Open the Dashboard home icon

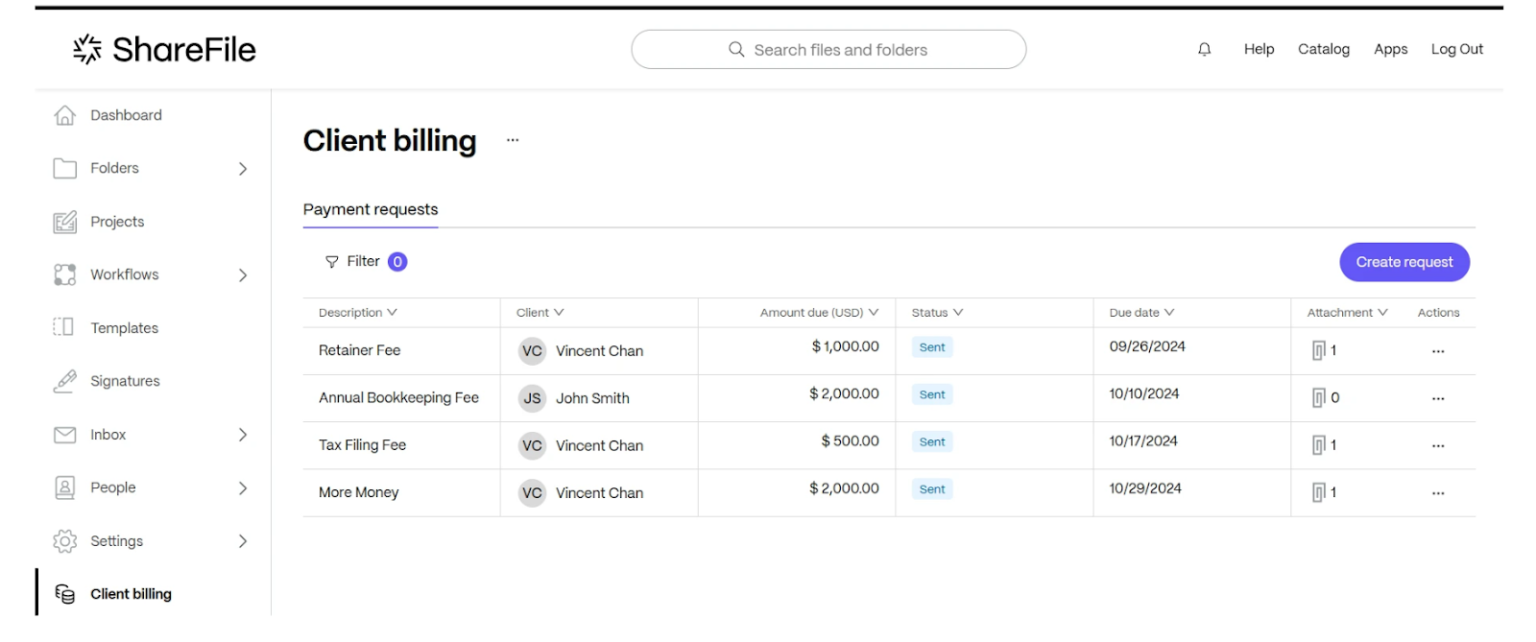pos(65,116)
